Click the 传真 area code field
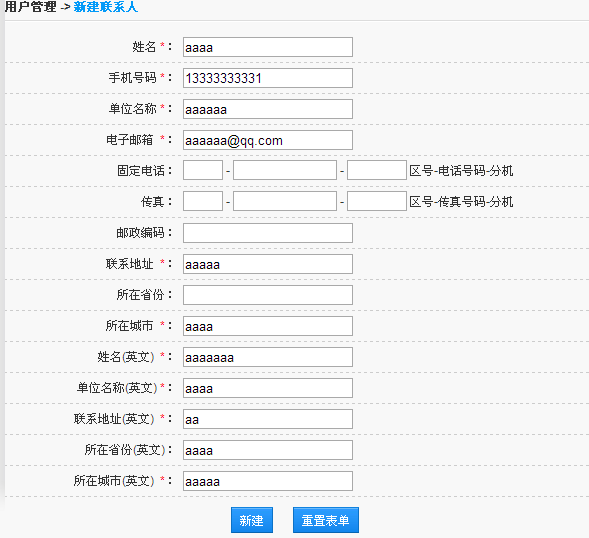The height and width of the screenshot is (538, 589). (203, 201)
